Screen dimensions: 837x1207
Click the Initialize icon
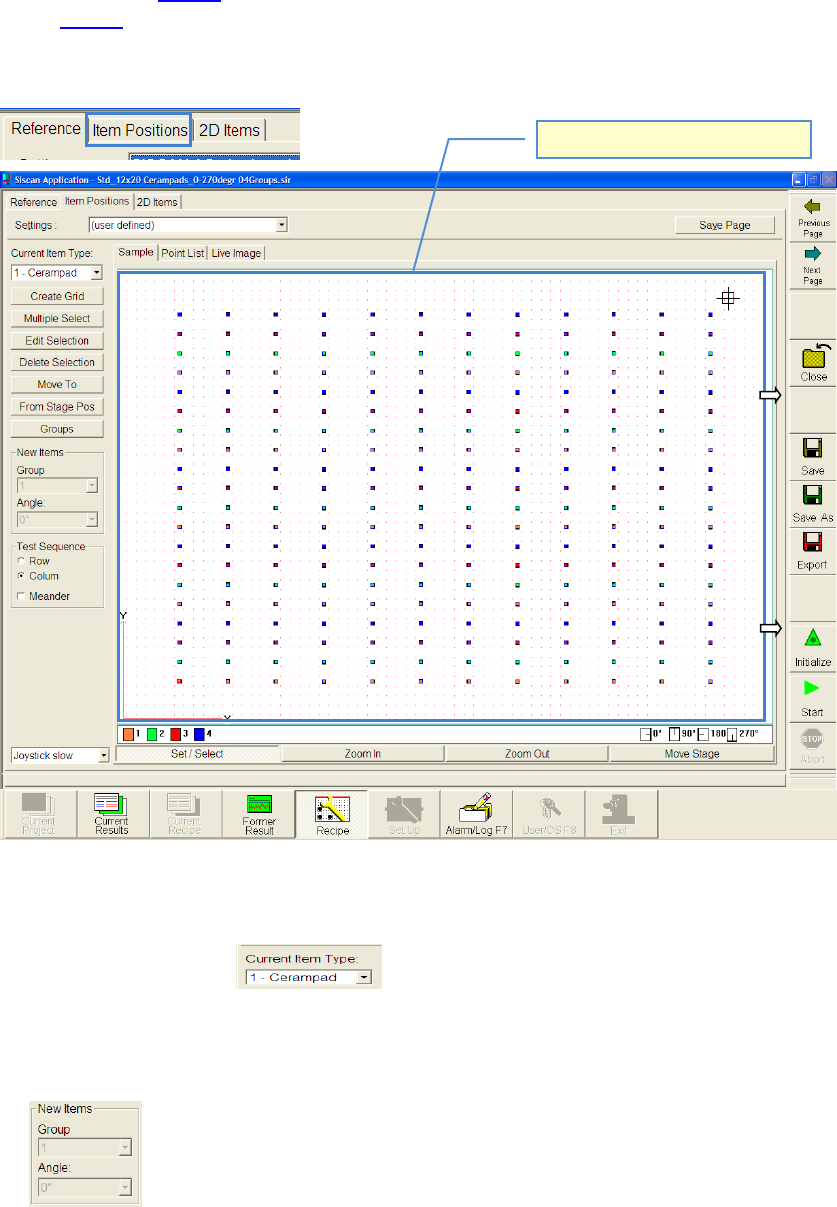(x=813, y=638)
